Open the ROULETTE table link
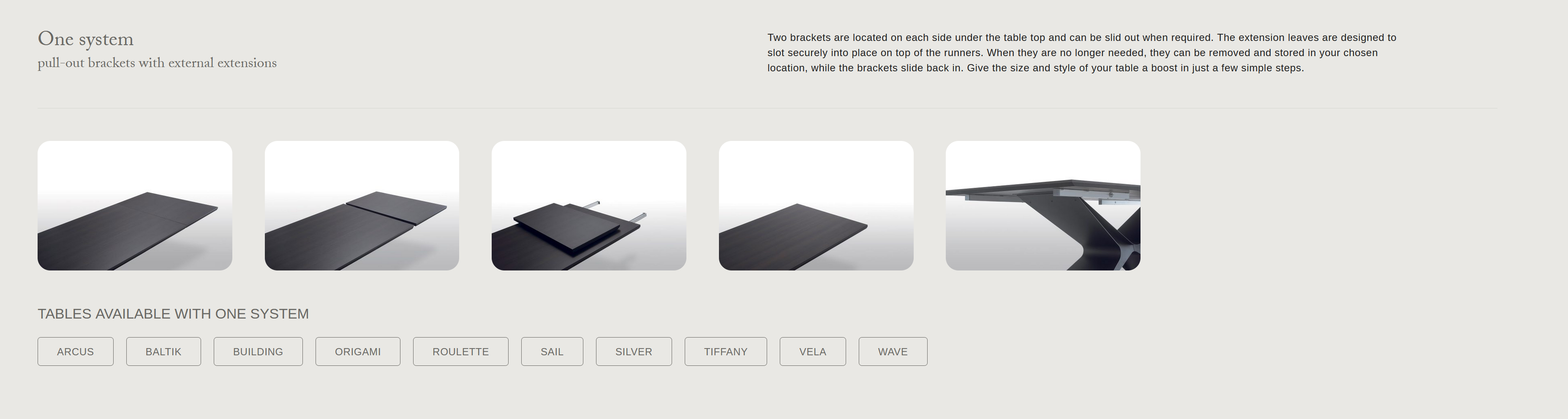1568x419 pixels. (x=461, y=351)
